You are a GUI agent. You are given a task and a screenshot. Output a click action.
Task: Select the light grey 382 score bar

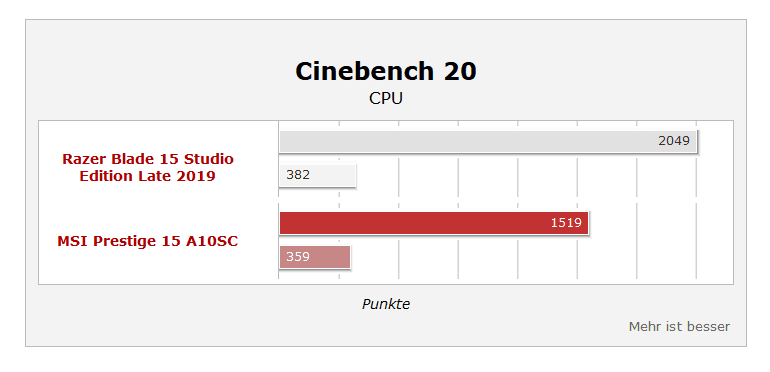tap(317, 175)
